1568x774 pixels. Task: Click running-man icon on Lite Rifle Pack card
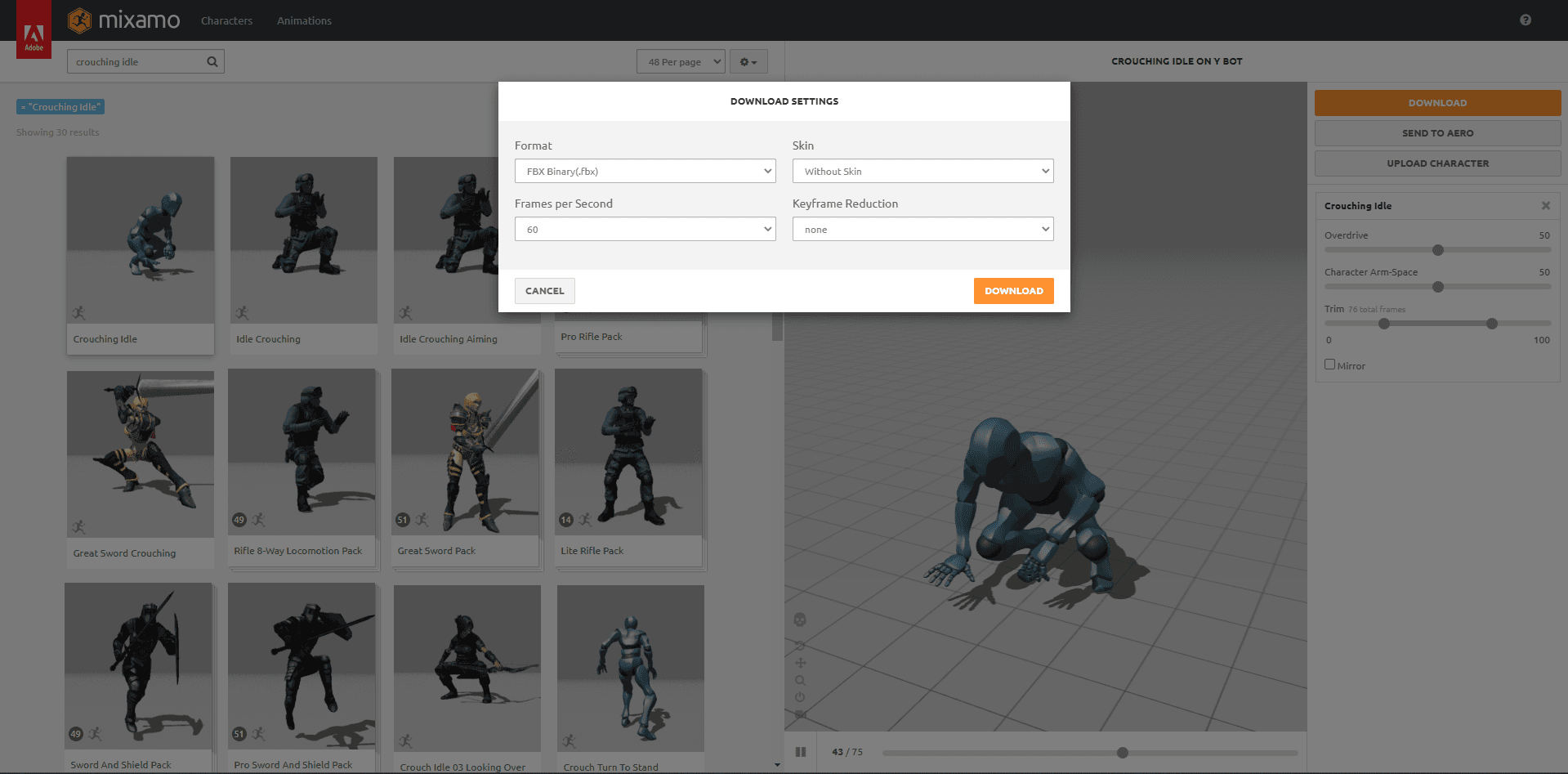pos(585,519)
